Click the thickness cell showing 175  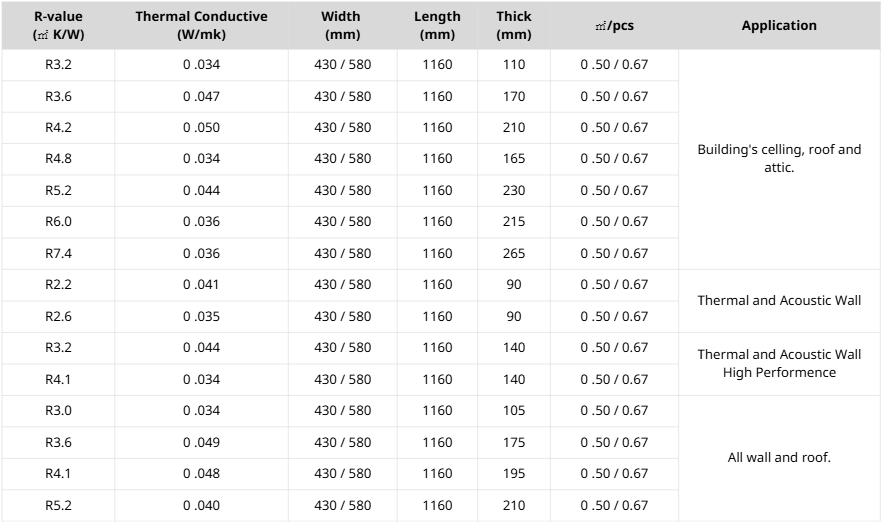point(514,443)
